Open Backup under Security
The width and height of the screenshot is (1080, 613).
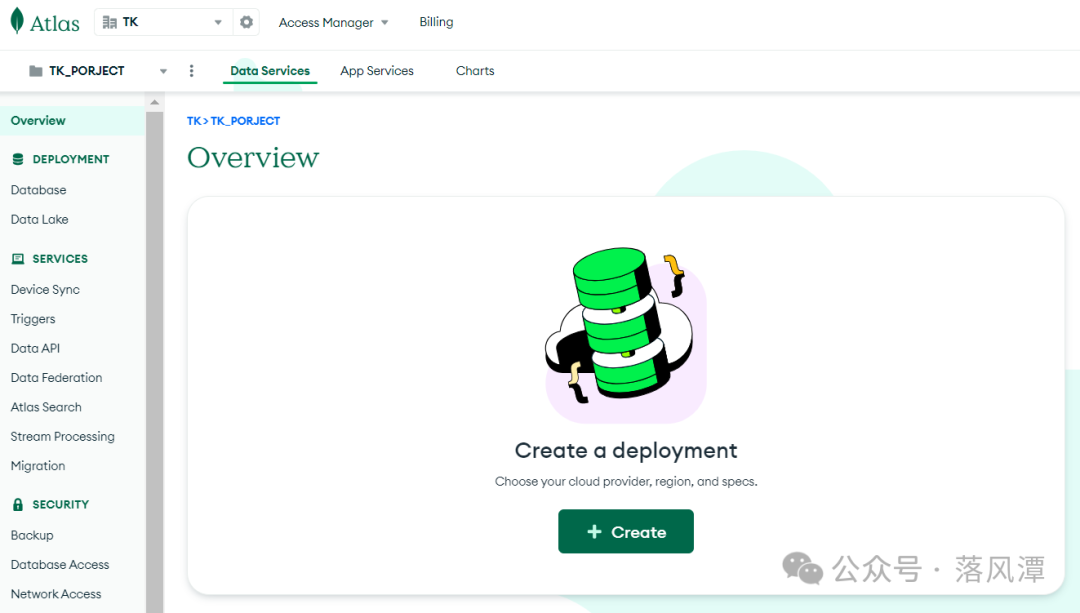pos(32,536)
